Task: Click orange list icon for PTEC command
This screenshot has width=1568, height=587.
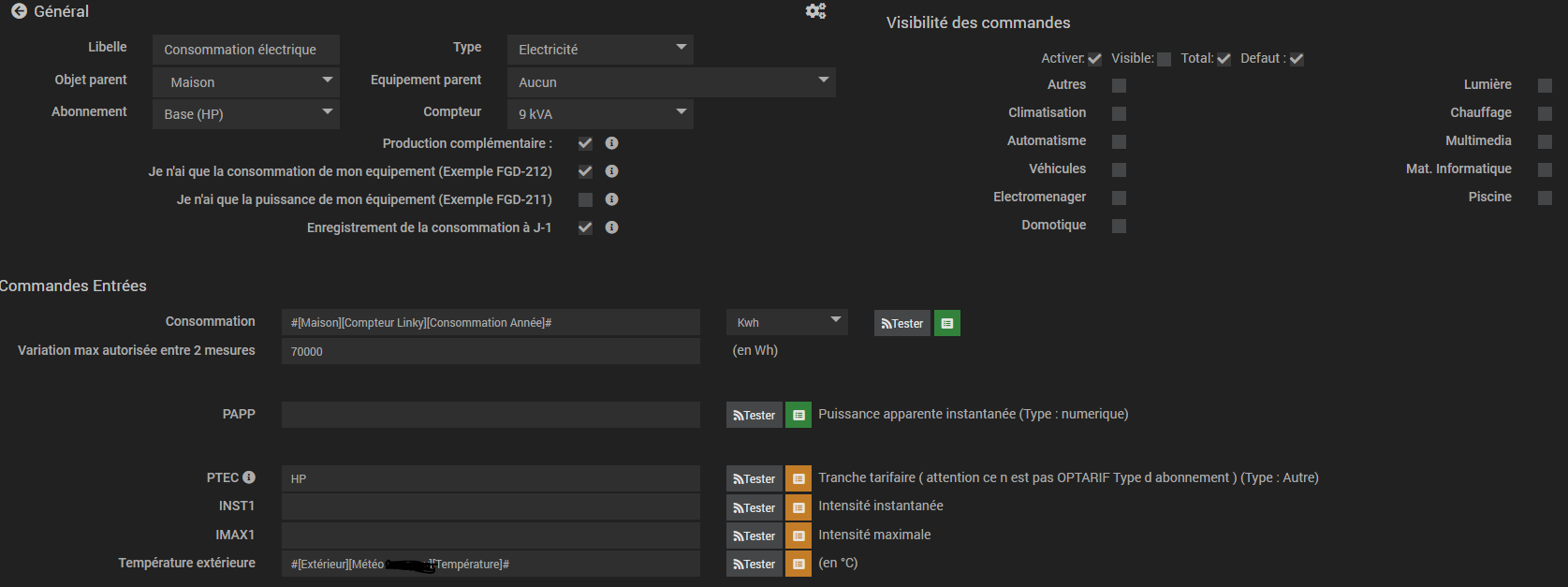Action: coord(799,478)
